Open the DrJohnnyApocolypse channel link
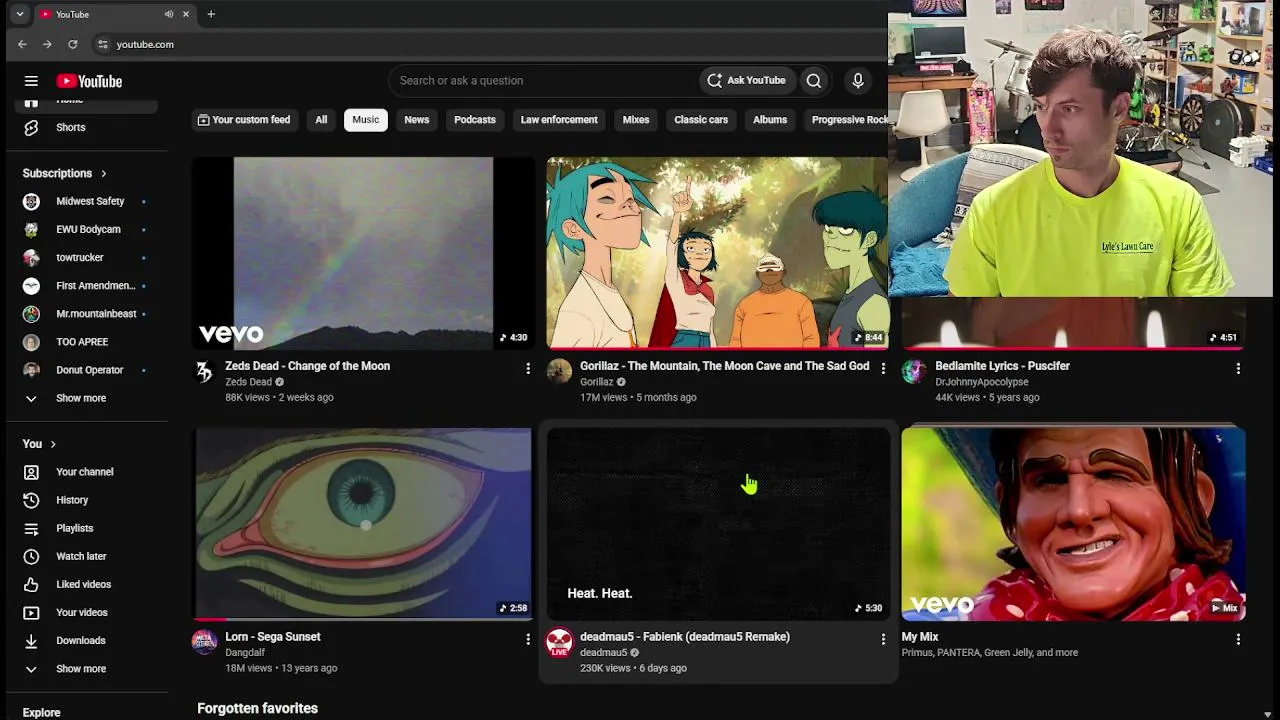Image resolution: width=1280 pixels, height=720 pixels. point(982,382)
